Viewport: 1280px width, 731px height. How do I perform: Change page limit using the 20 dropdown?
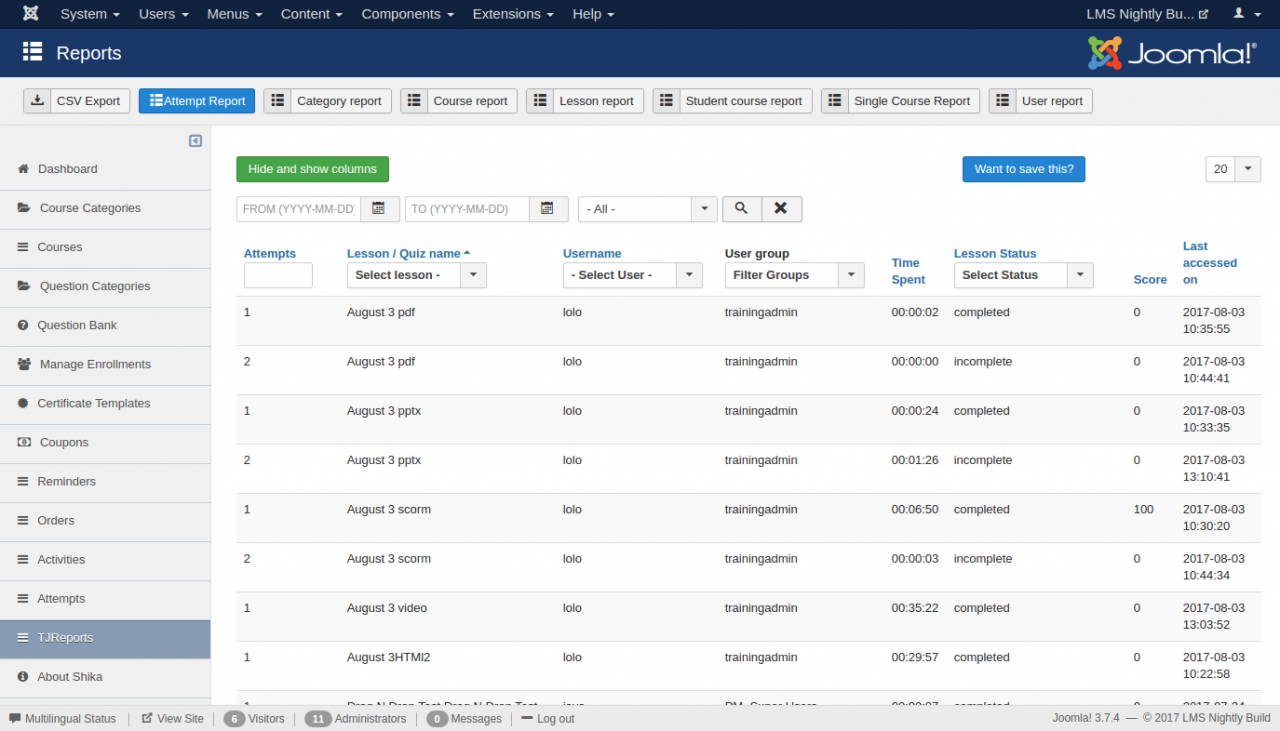tap(1233, 169)
